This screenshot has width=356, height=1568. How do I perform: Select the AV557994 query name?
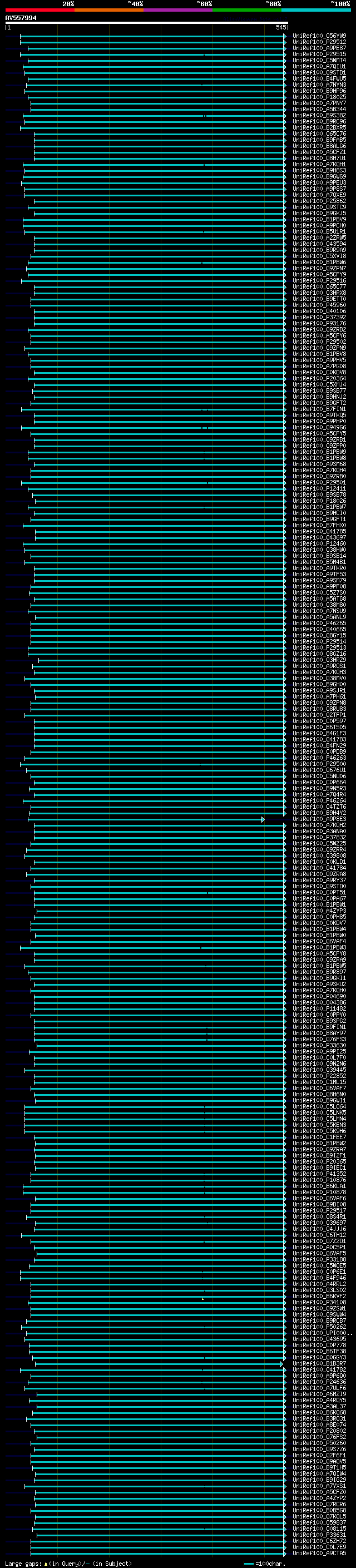[21, 18]
